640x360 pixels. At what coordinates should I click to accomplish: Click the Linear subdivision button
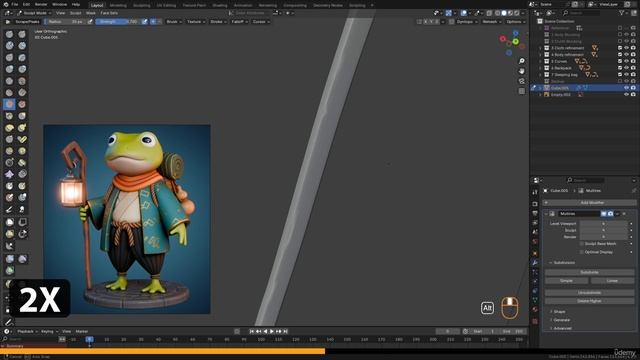[612, 281]
